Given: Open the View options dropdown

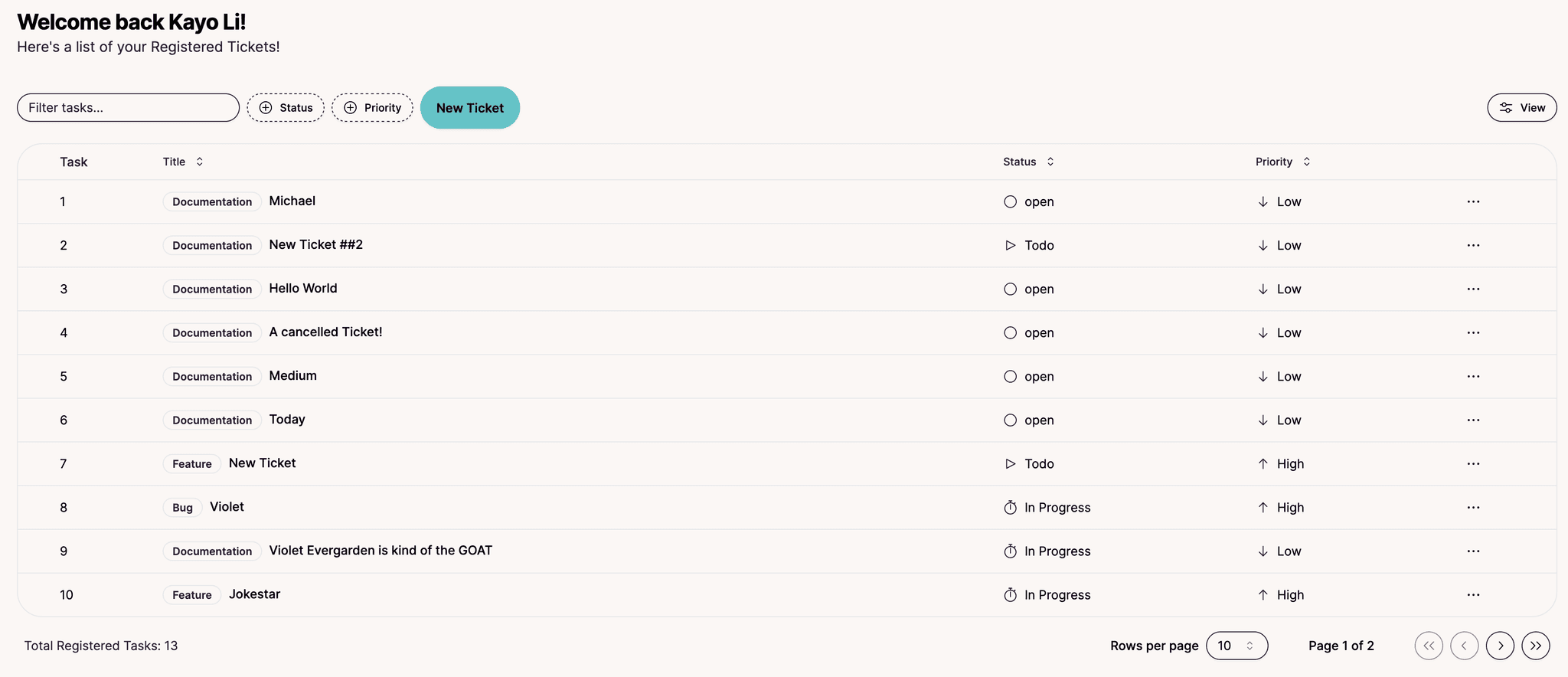Looking at the screenshot, I should pos(1522,108).
